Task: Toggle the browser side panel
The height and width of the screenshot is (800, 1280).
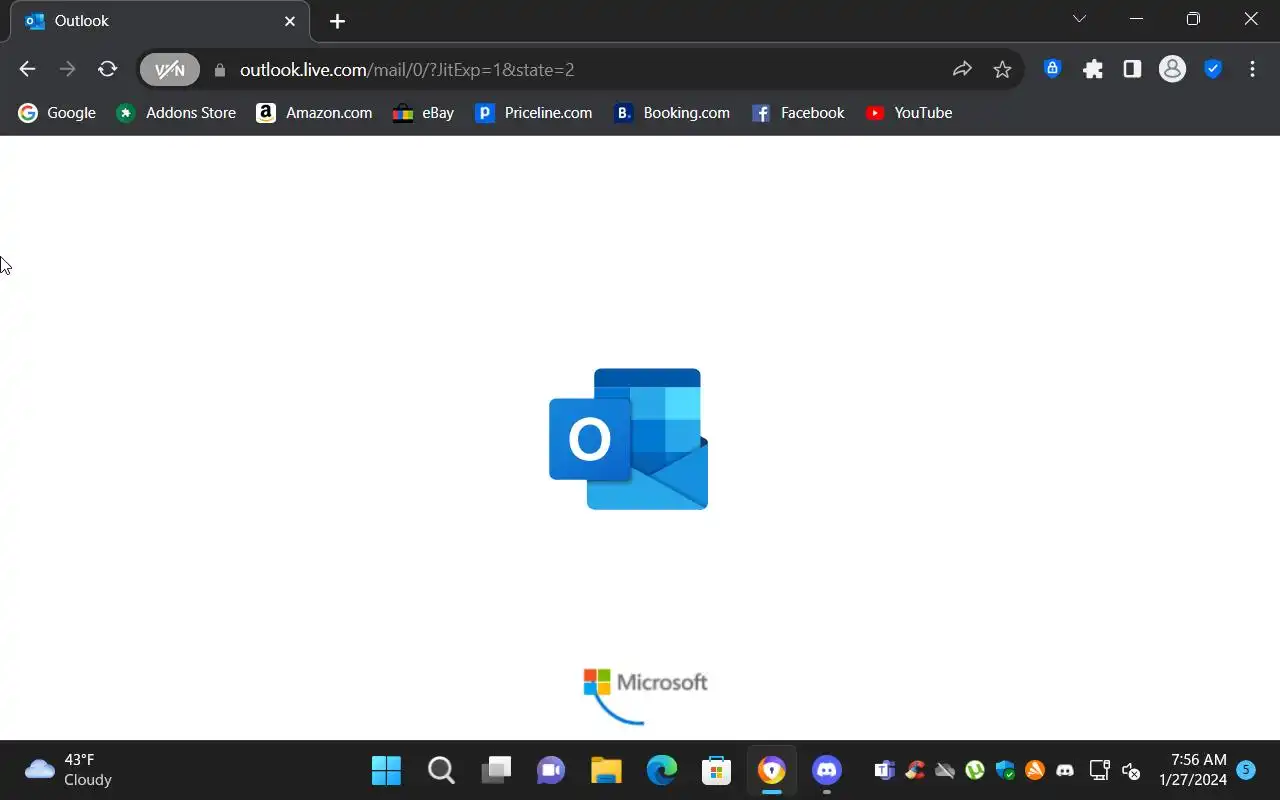Action: click(1132, 69)
